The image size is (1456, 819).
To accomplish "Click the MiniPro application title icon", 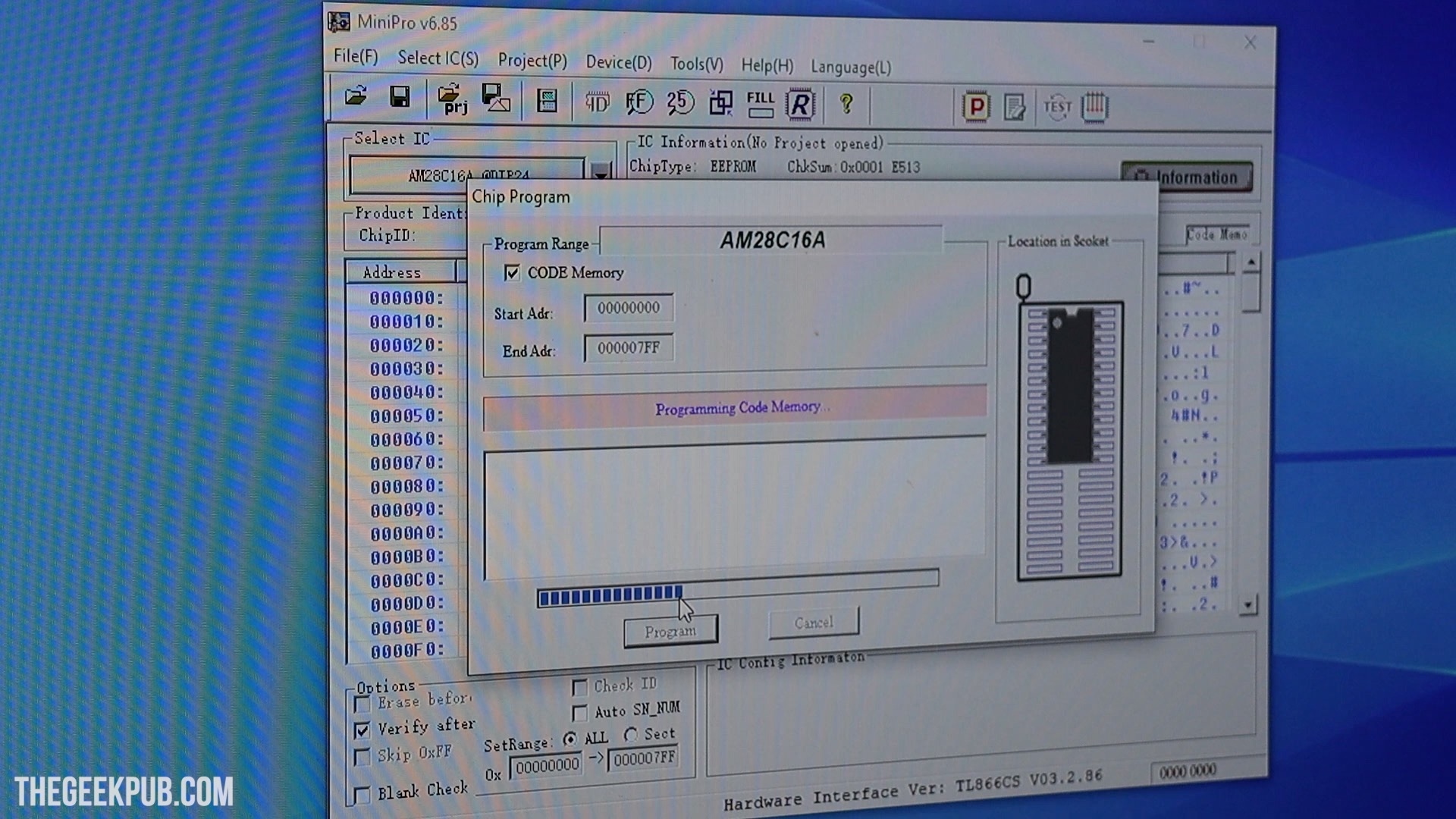I will click(x=339, y=22).
